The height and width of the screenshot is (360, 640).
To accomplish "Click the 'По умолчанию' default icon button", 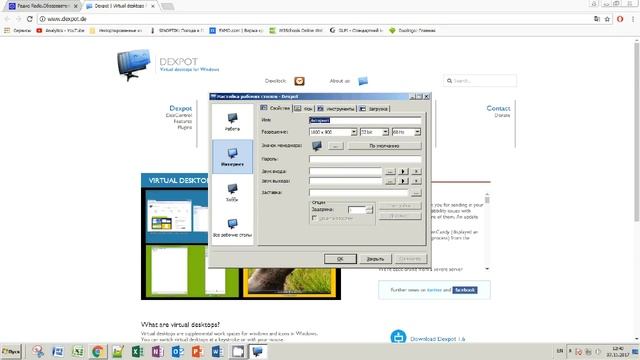I will point(384,146).
